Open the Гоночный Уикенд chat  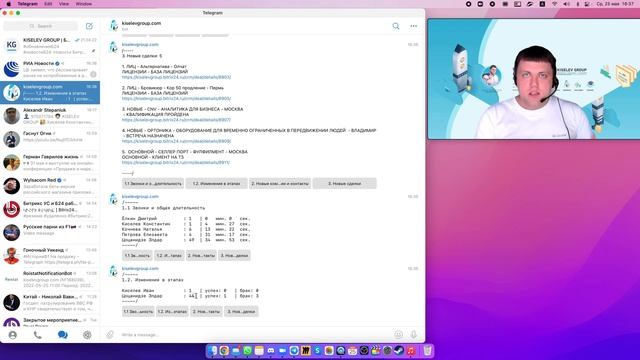tap(50, 256)
